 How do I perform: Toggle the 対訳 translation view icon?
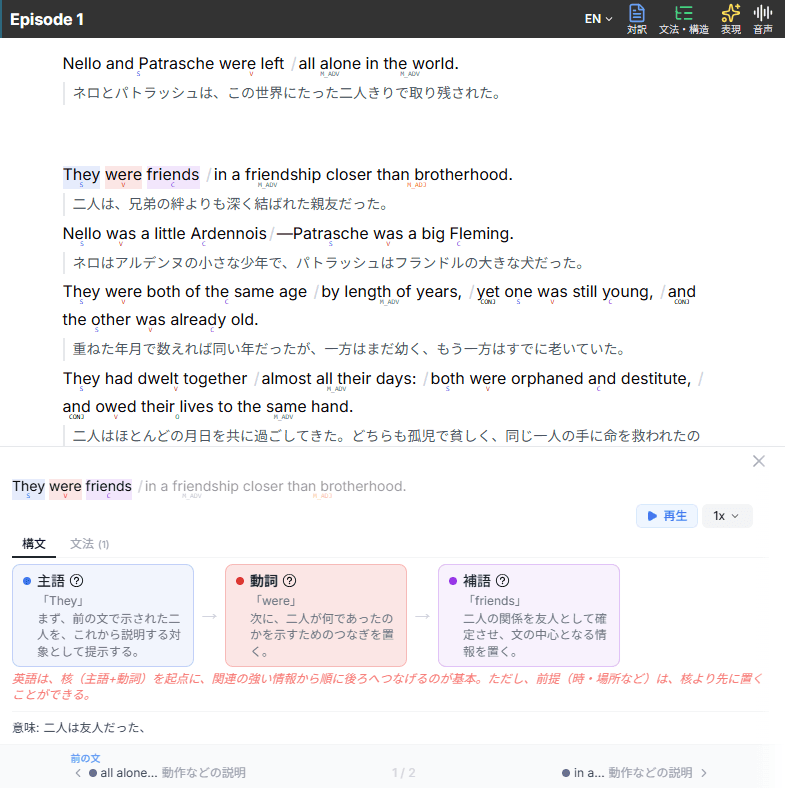tap(637, 19)
